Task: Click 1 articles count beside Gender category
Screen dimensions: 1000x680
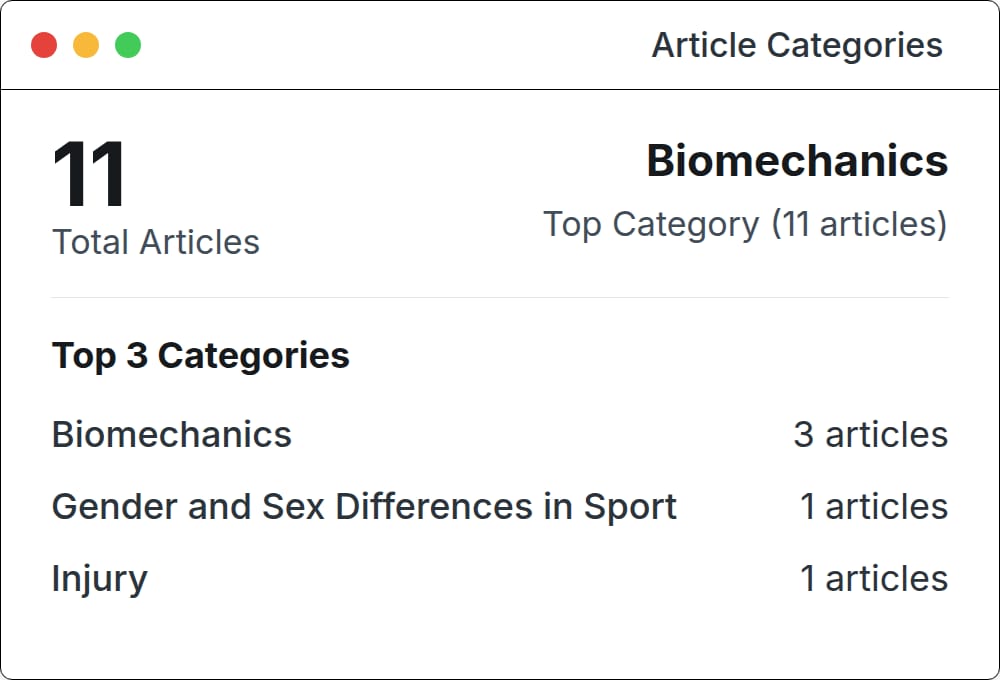Action: [x=874, y=506]
